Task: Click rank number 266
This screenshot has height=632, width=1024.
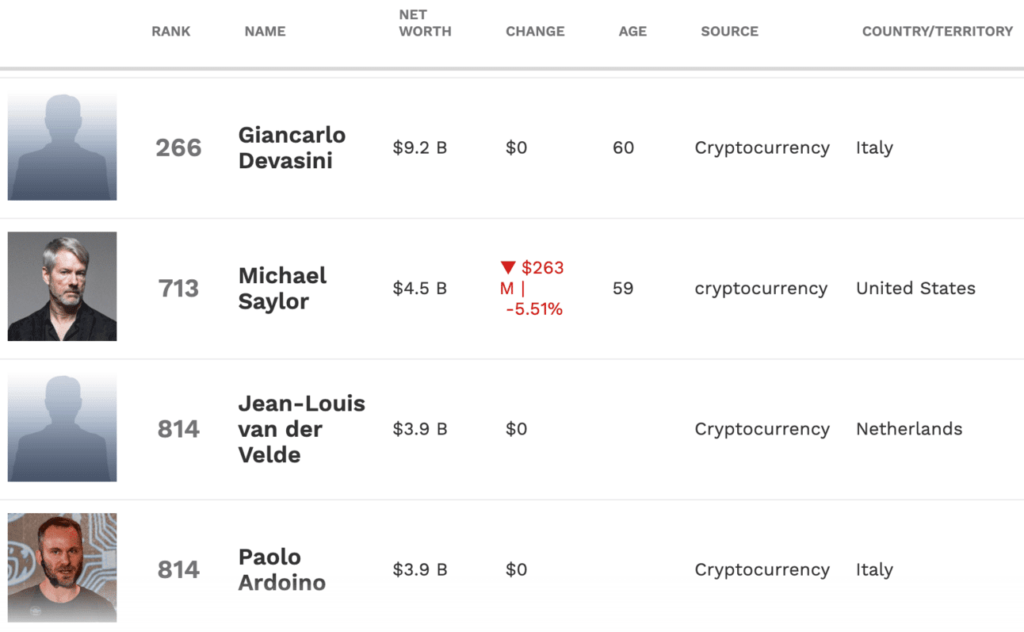Action: [x=178, y=148]
